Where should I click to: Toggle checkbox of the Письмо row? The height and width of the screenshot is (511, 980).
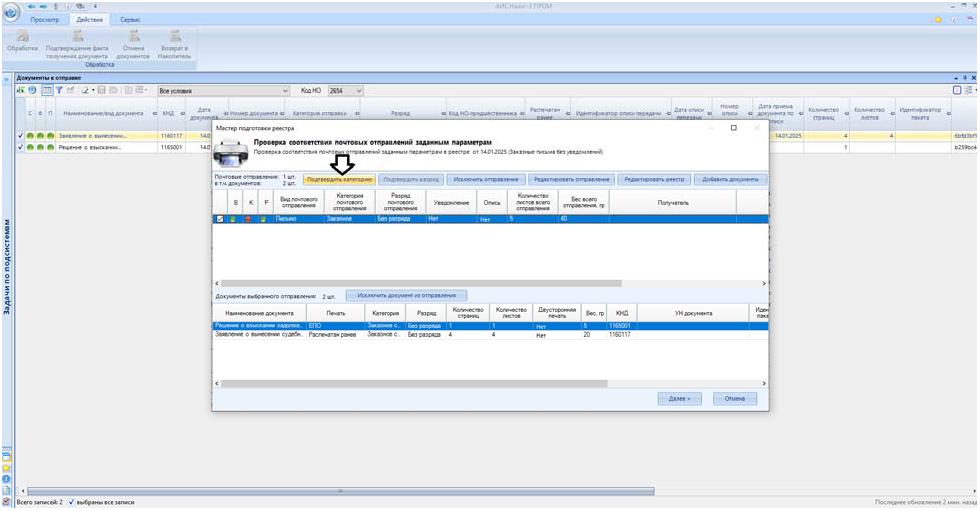pos(221,218)
